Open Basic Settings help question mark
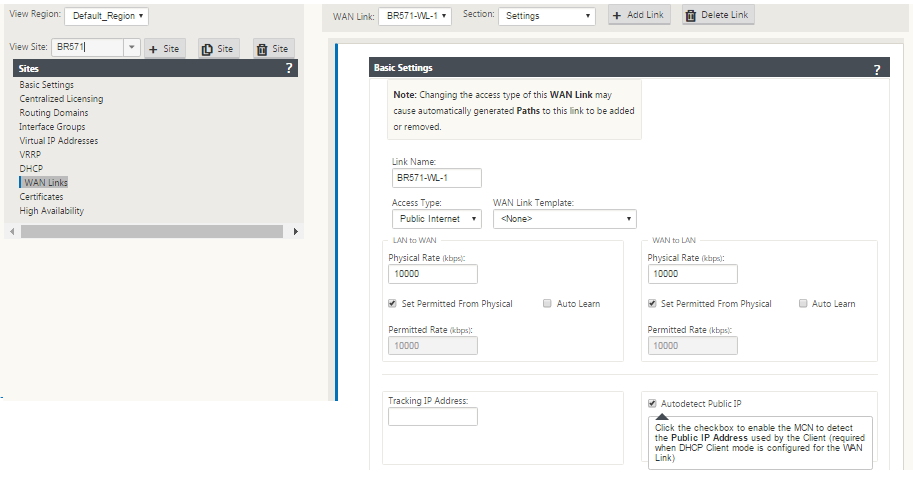Viewport: 913px width, 481px height. click(877, 70)
